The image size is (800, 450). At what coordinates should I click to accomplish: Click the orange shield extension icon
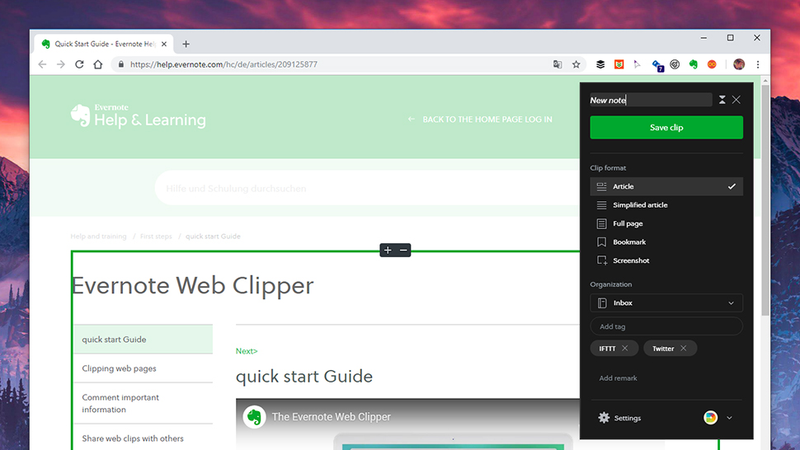[x=619, y=64]
